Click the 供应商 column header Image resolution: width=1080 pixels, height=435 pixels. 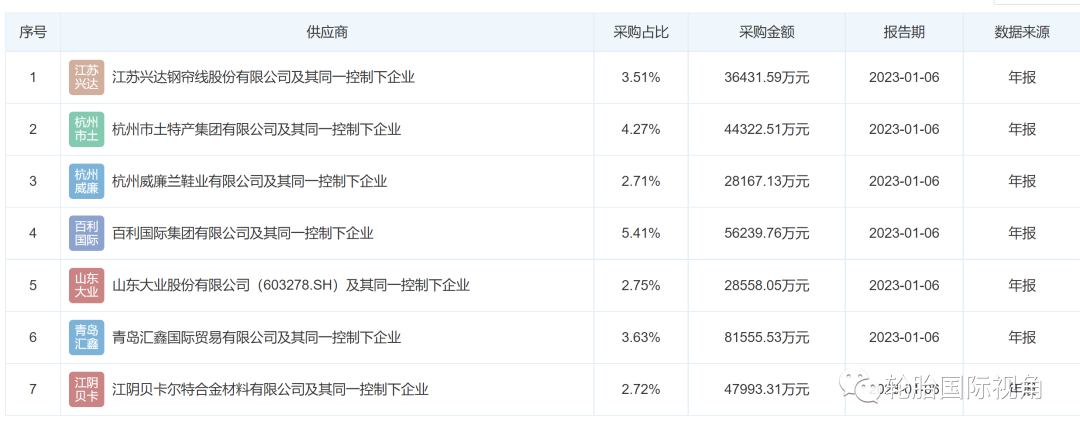327,32
